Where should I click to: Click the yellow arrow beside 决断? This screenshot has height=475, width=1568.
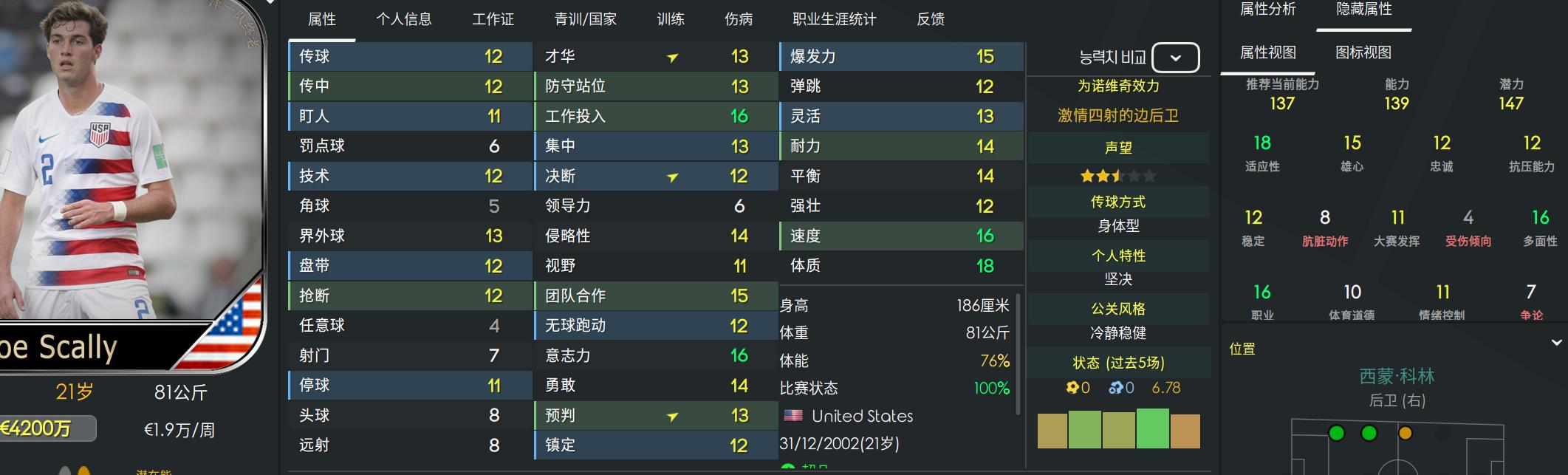tap(672, 177)
